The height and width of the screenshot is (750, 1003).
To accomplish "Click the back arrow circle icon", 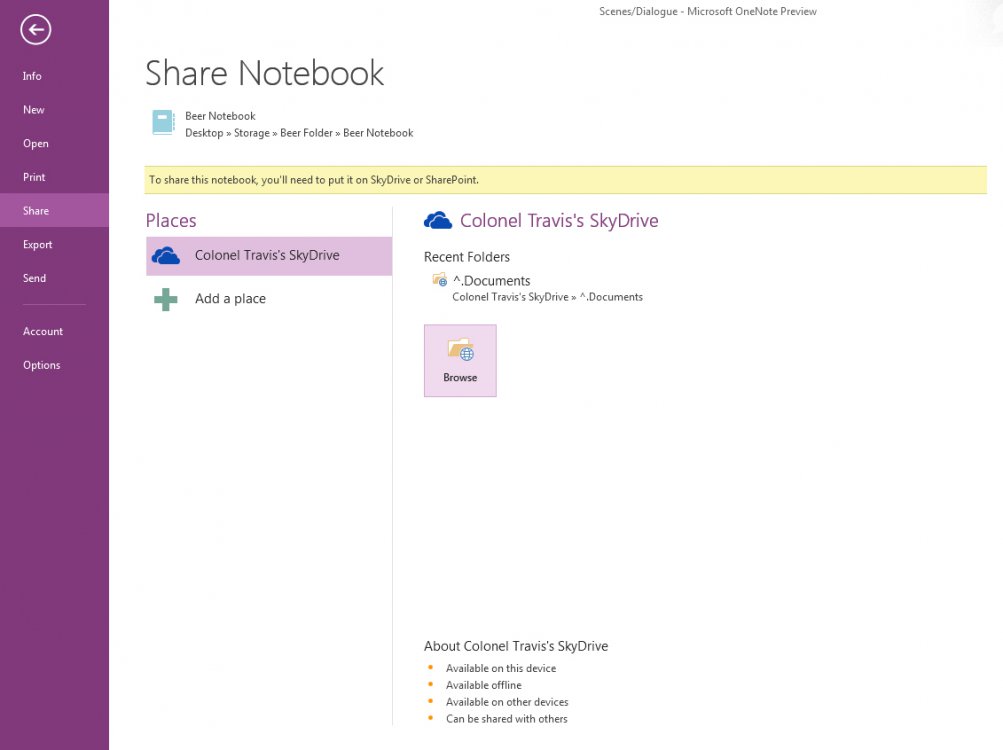I will pos(36,29).
